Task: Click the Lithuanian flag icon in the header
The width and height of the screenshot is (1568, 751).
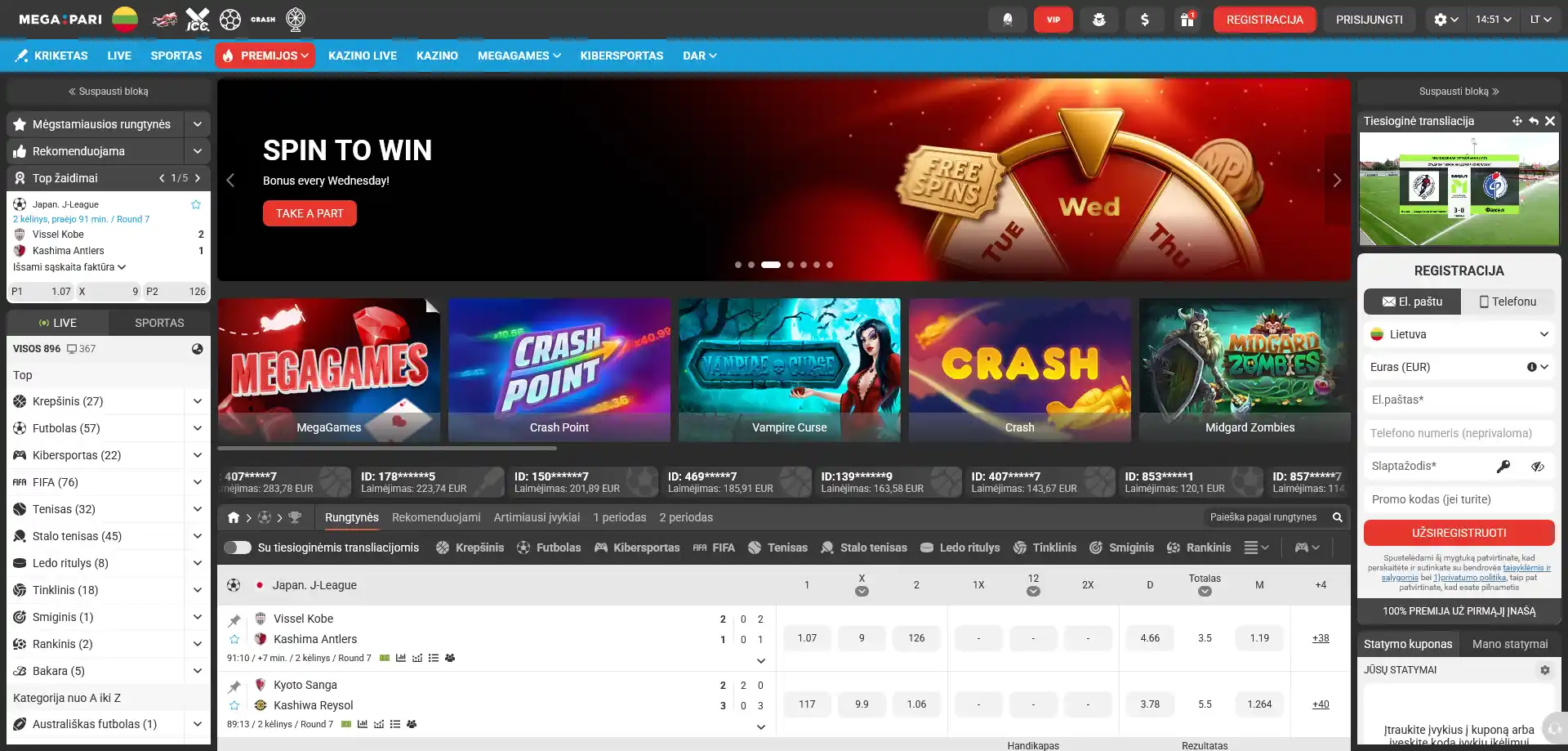Action: point(125,20)
